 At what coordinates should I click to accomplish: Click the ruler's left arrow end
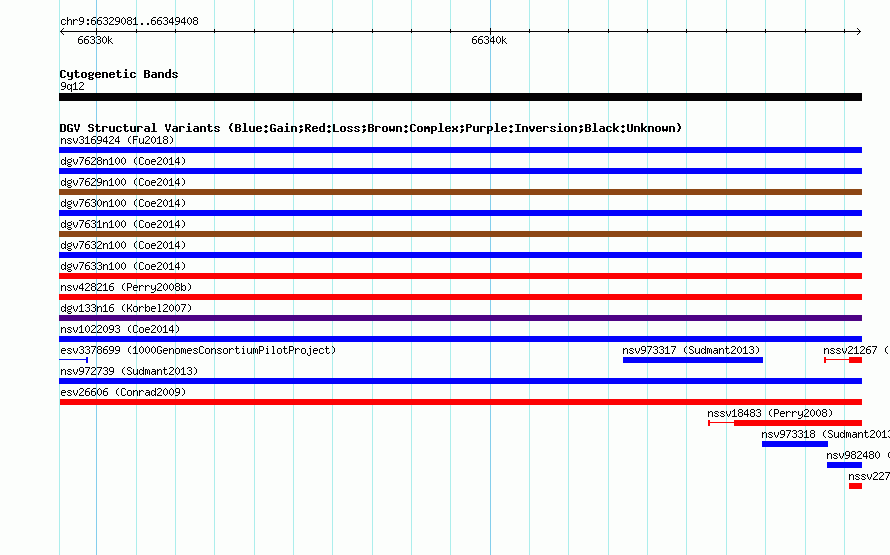(x=62, y=32)
